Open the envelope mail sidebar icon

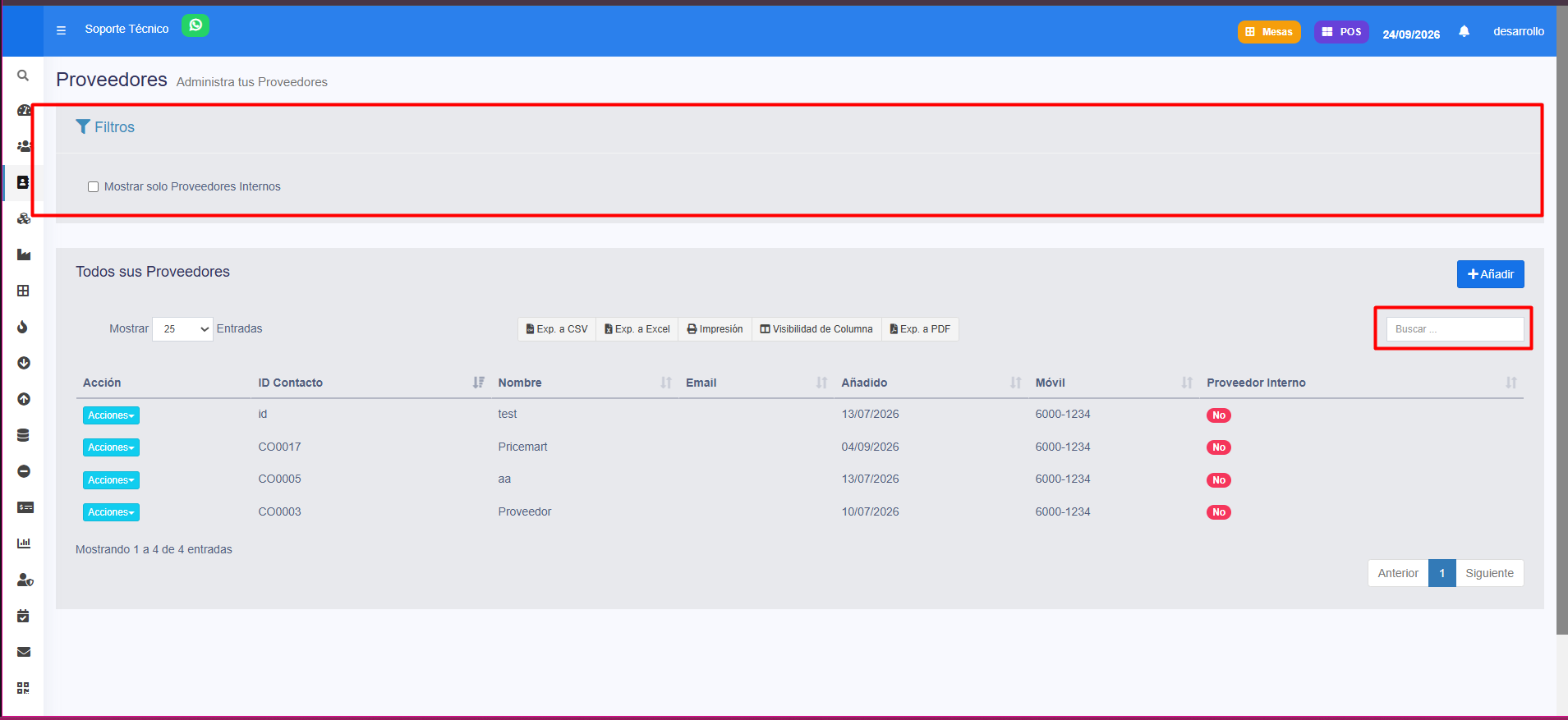(24, 652)
